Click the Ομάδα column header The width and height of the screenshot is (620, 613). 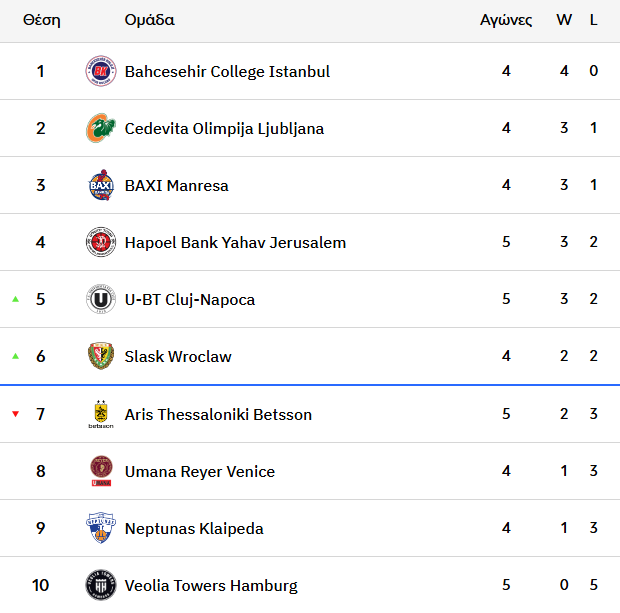coord(150,20)
